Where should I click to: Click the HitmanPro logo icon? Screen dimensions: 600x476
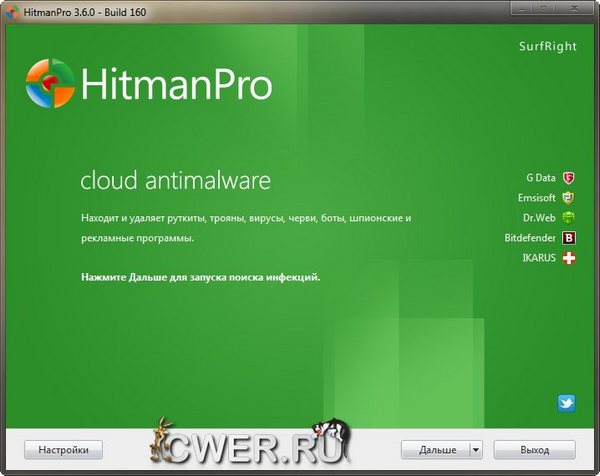[50, 83]
